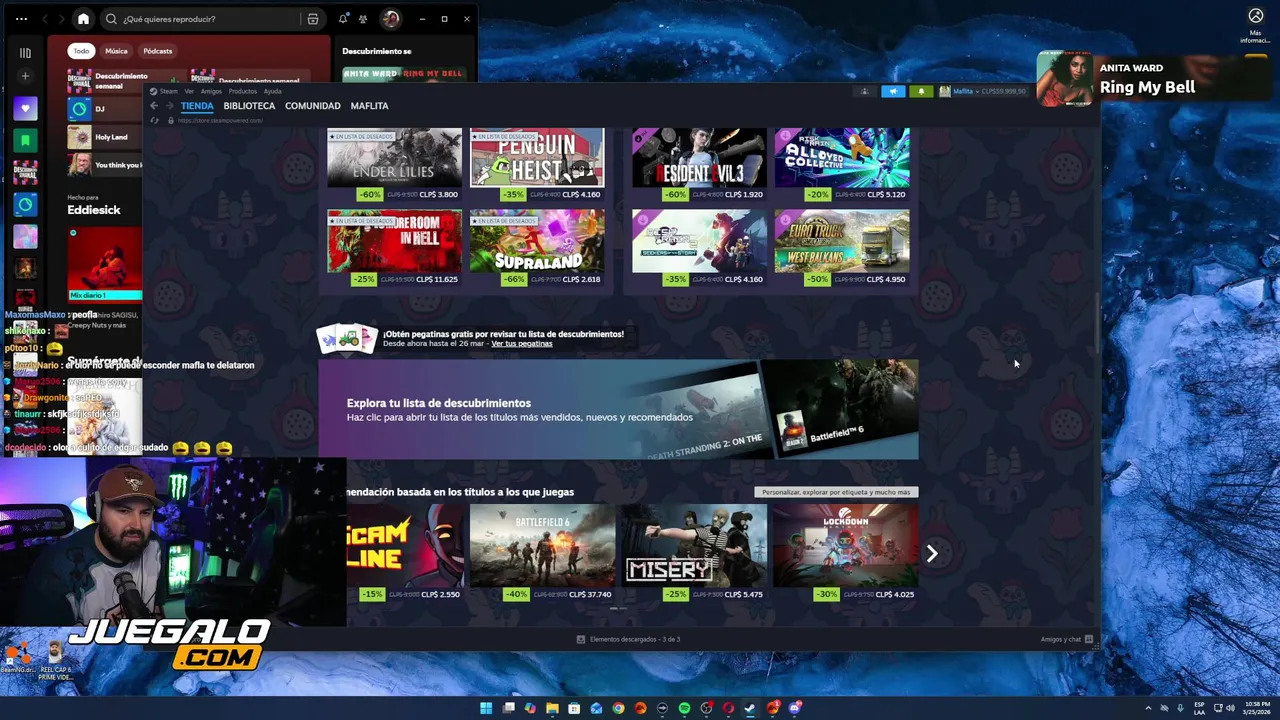This screenshot has height=720, width=1280.
Task: Open Discord from taskbar
Action: [794, 708]
